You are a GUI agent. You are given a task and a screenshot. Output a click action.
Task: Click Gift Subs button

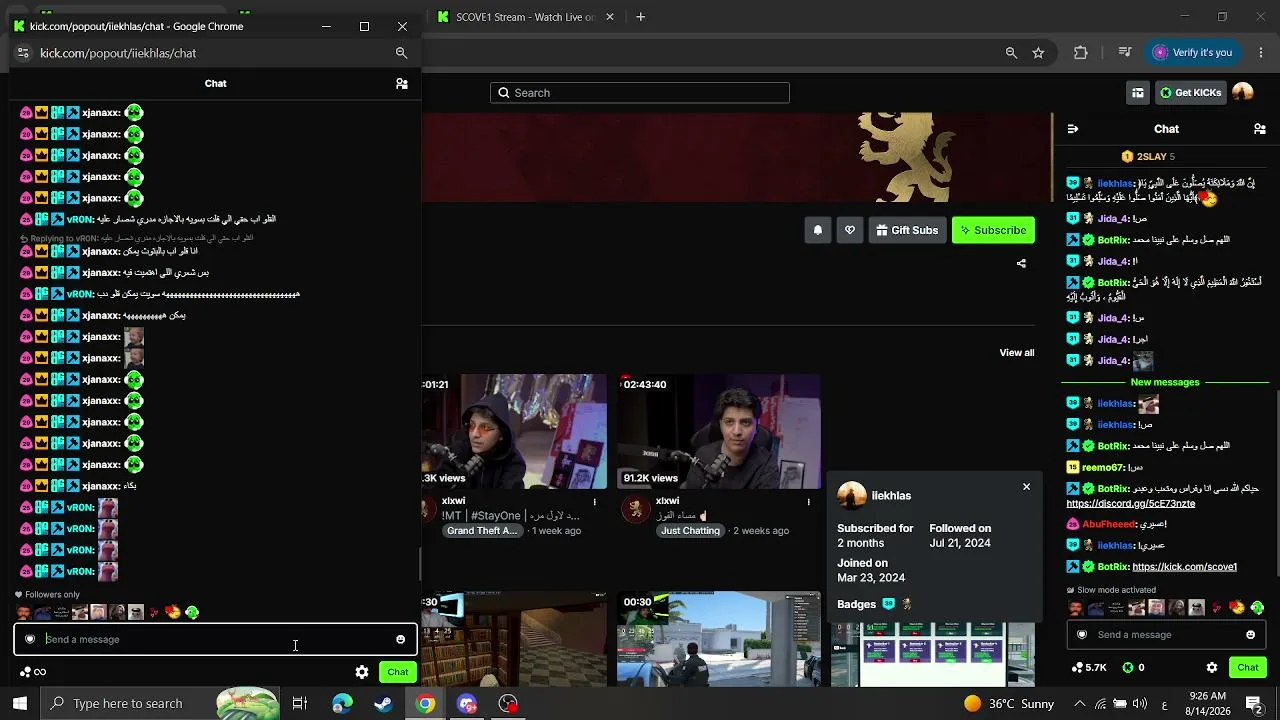(907, 230)
